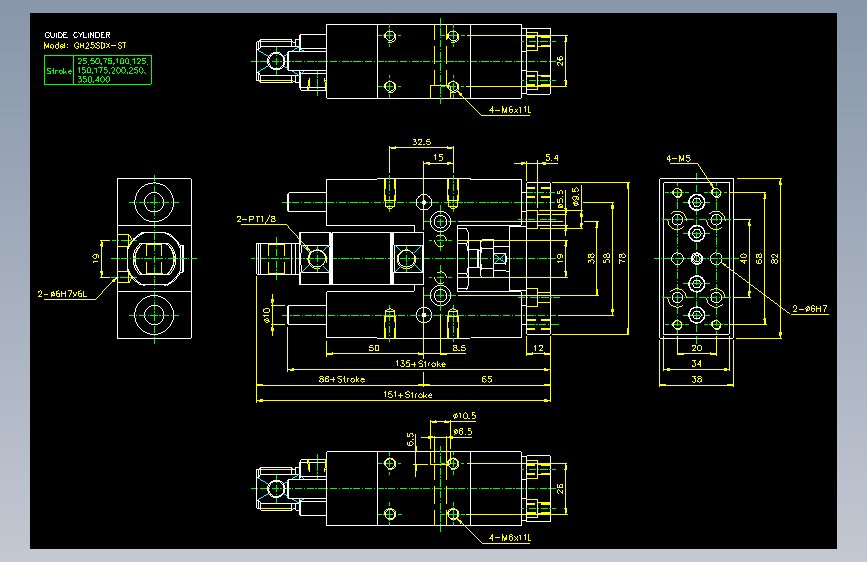Viewport: 867px width, 562px height.
Task: Click the ø6.5 hole dimension
Action: 463,431
